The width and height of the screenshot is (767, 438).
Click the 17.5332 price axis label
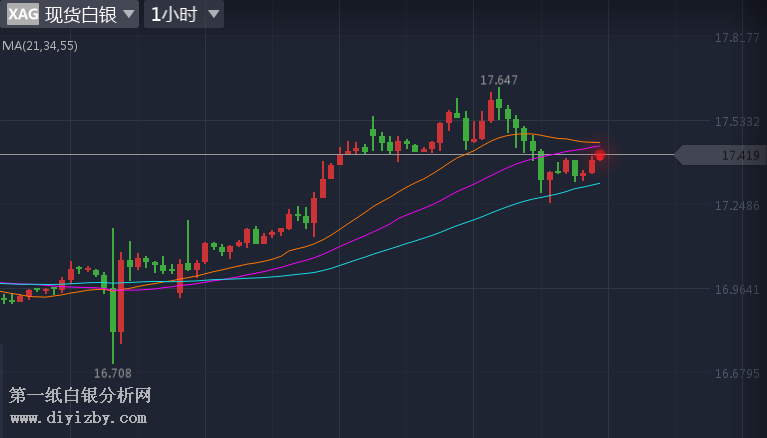(x=737, y=122)
